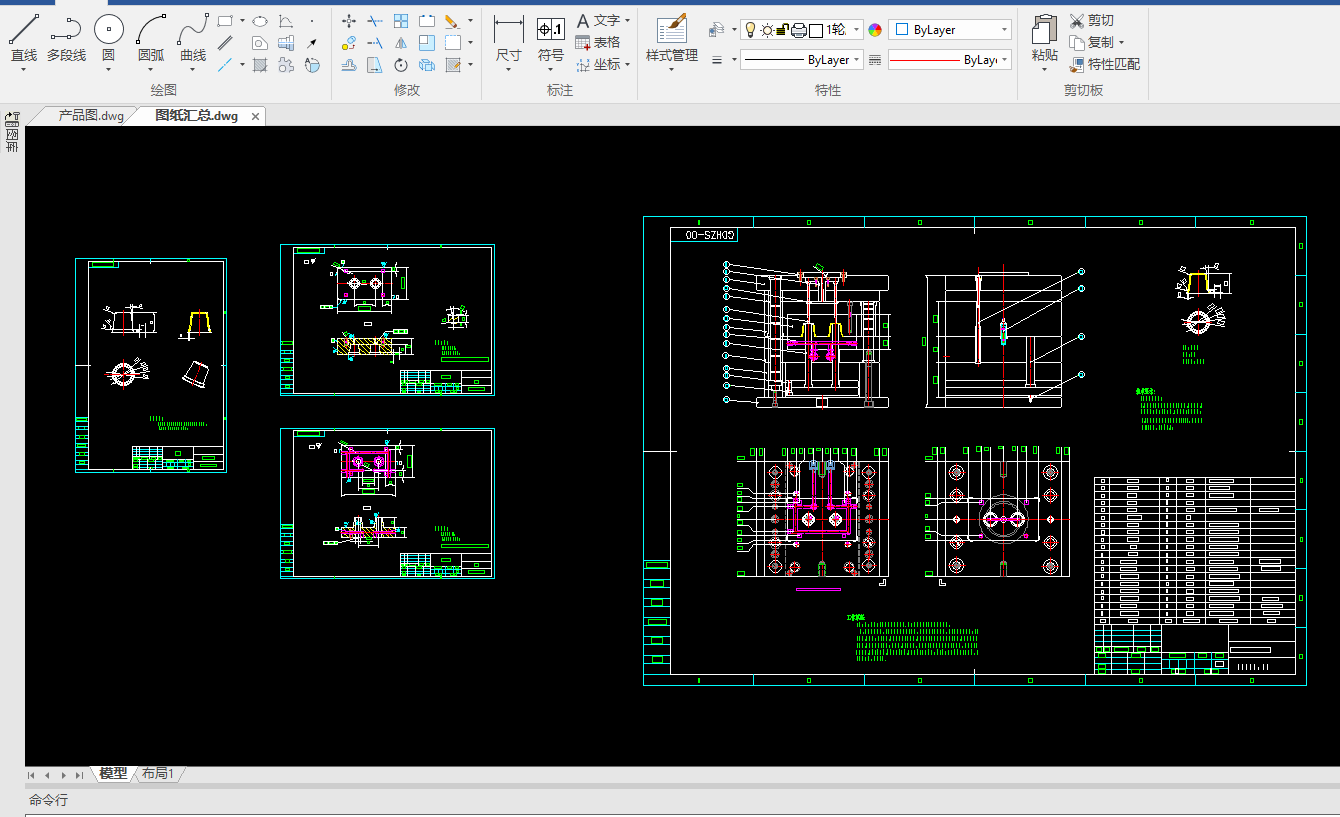Select the erase tool icon
The height and width of the screenshot is (817, 1340).
(x=451, y=20)
